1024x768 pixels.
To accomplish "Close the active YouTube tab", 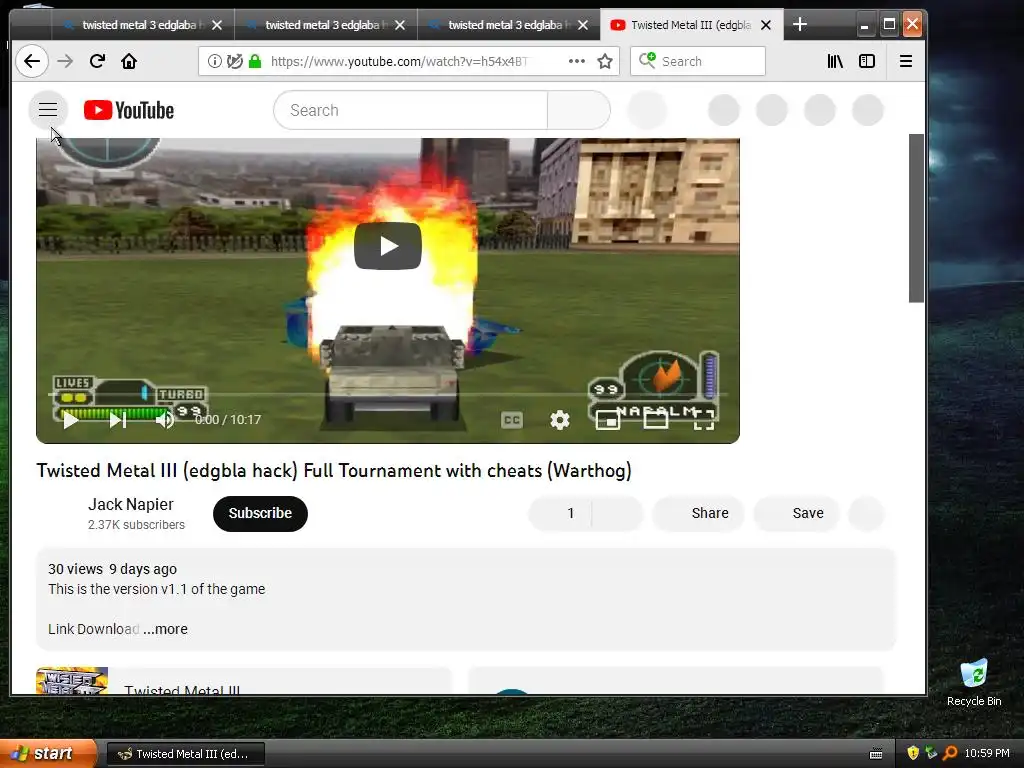I will pos(766,25).
